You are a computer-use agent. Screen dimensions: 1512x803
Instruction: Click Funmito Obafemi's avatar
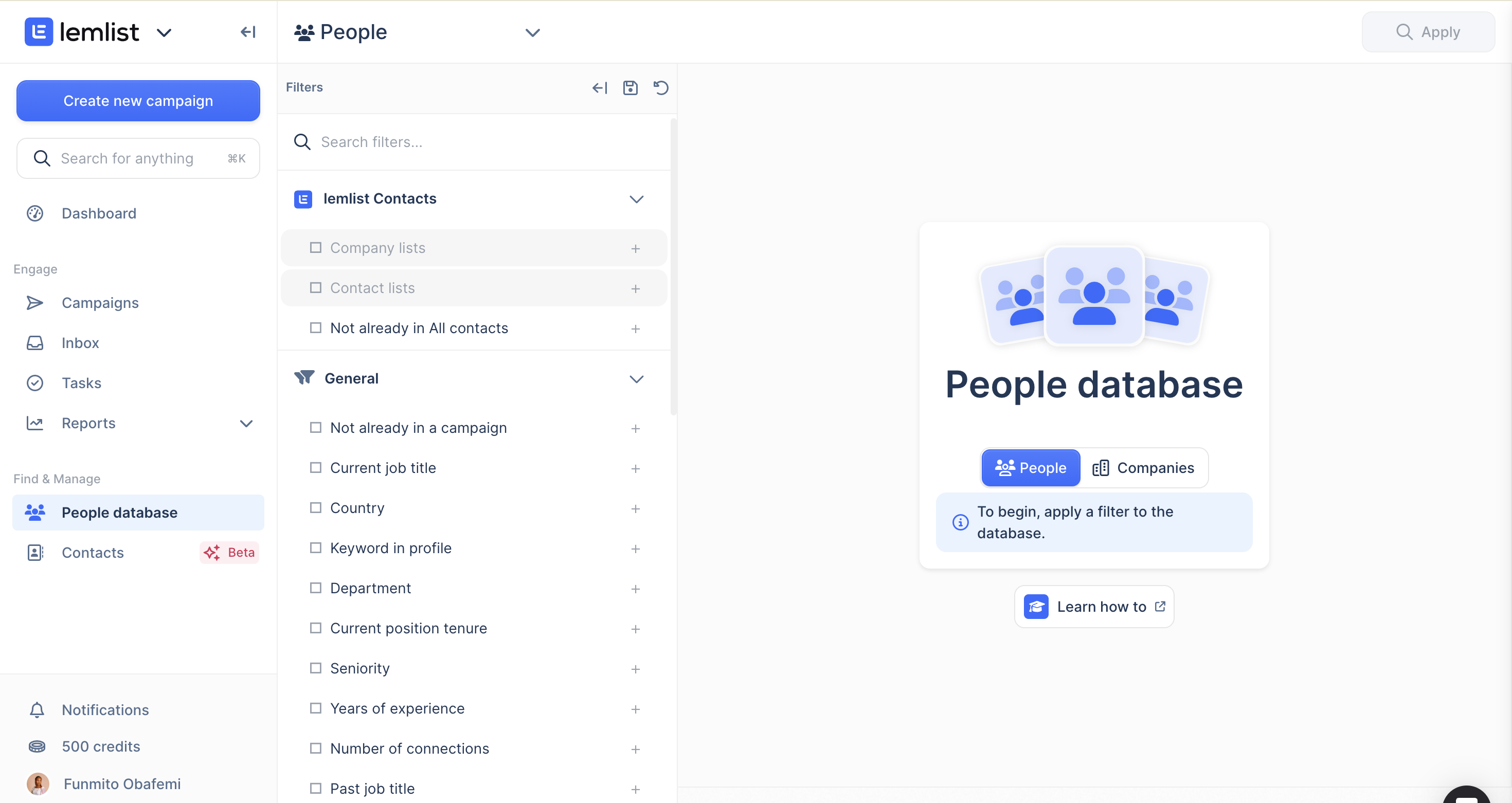(38, 784)
